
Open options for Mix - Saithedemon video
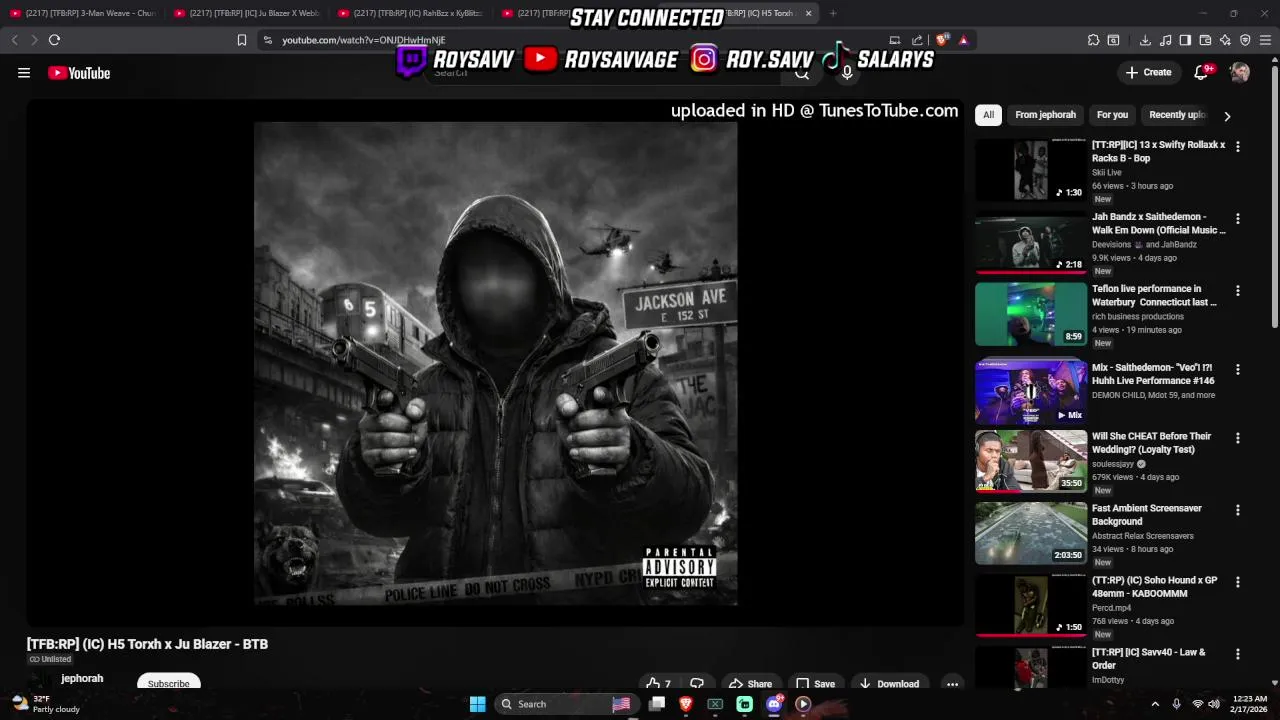(1237, 369)
